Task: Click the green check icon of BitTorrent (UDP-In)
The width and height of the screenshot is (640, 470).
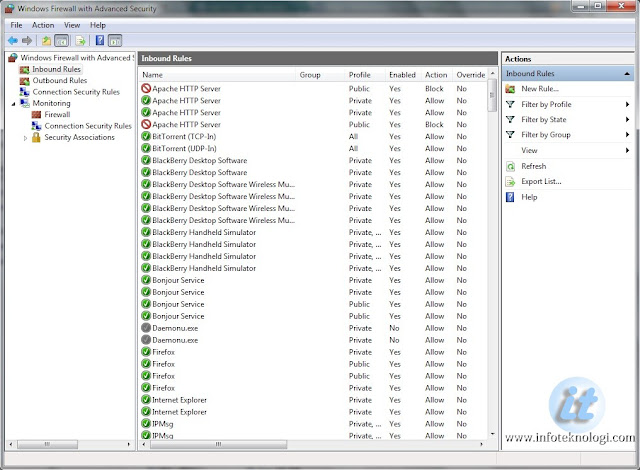Action: (146, 148)
